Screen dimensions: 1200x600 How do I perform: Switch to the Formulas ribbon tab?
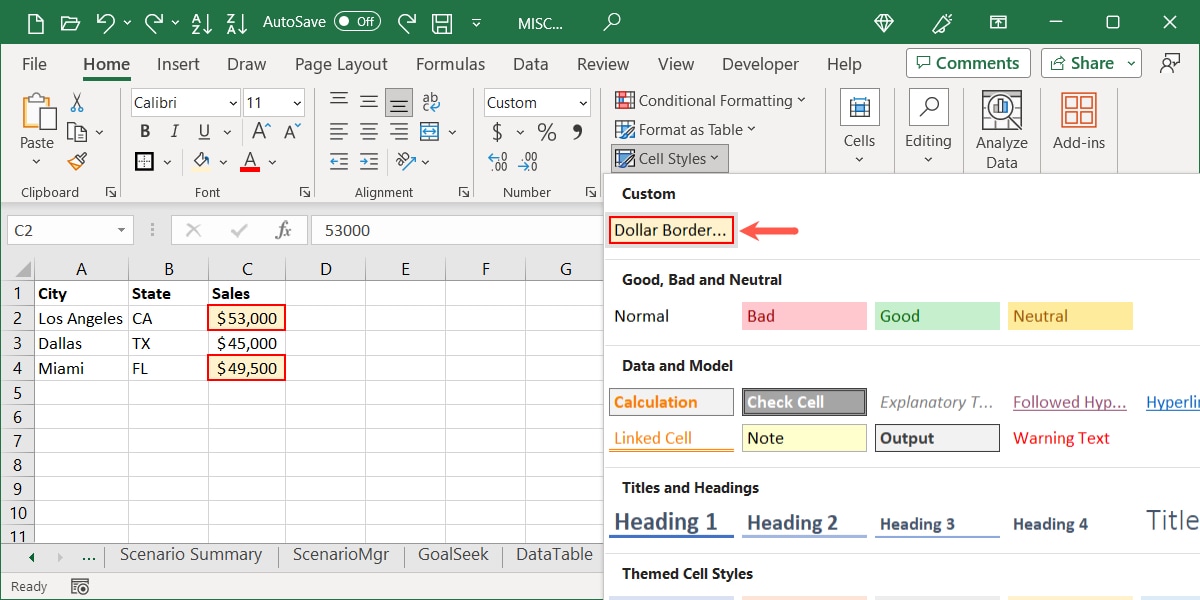click(x=450, y=63)
